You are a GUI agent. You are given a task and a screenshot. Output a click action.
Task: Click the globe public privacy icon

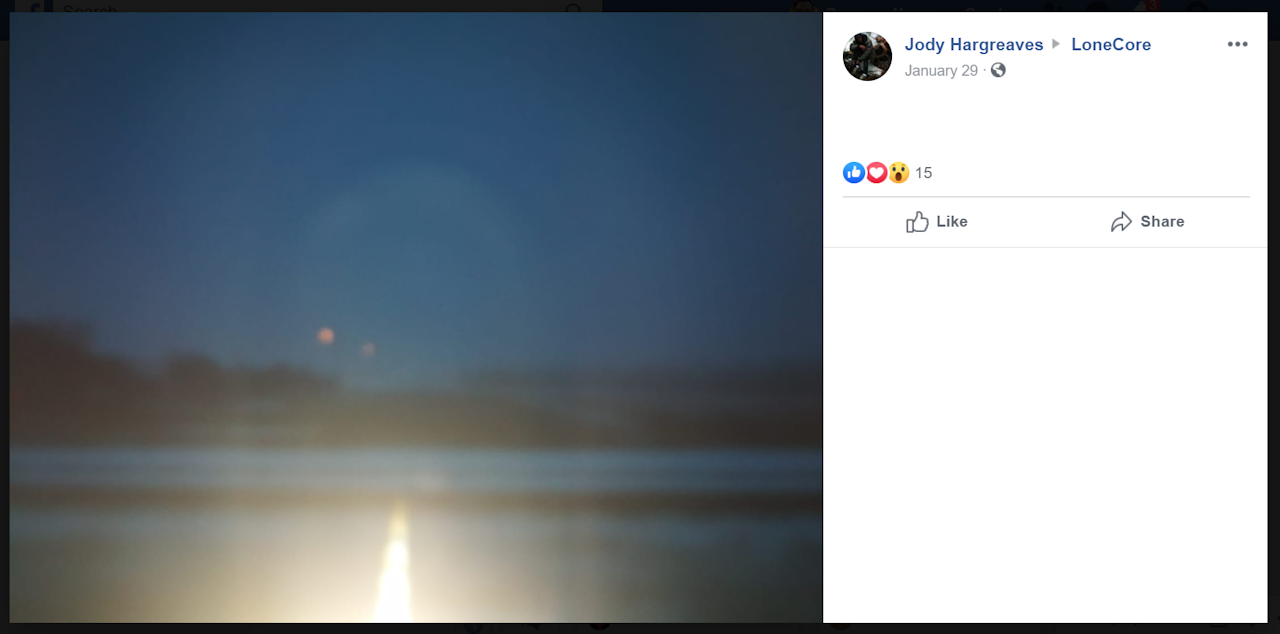[x=998, y=70]
